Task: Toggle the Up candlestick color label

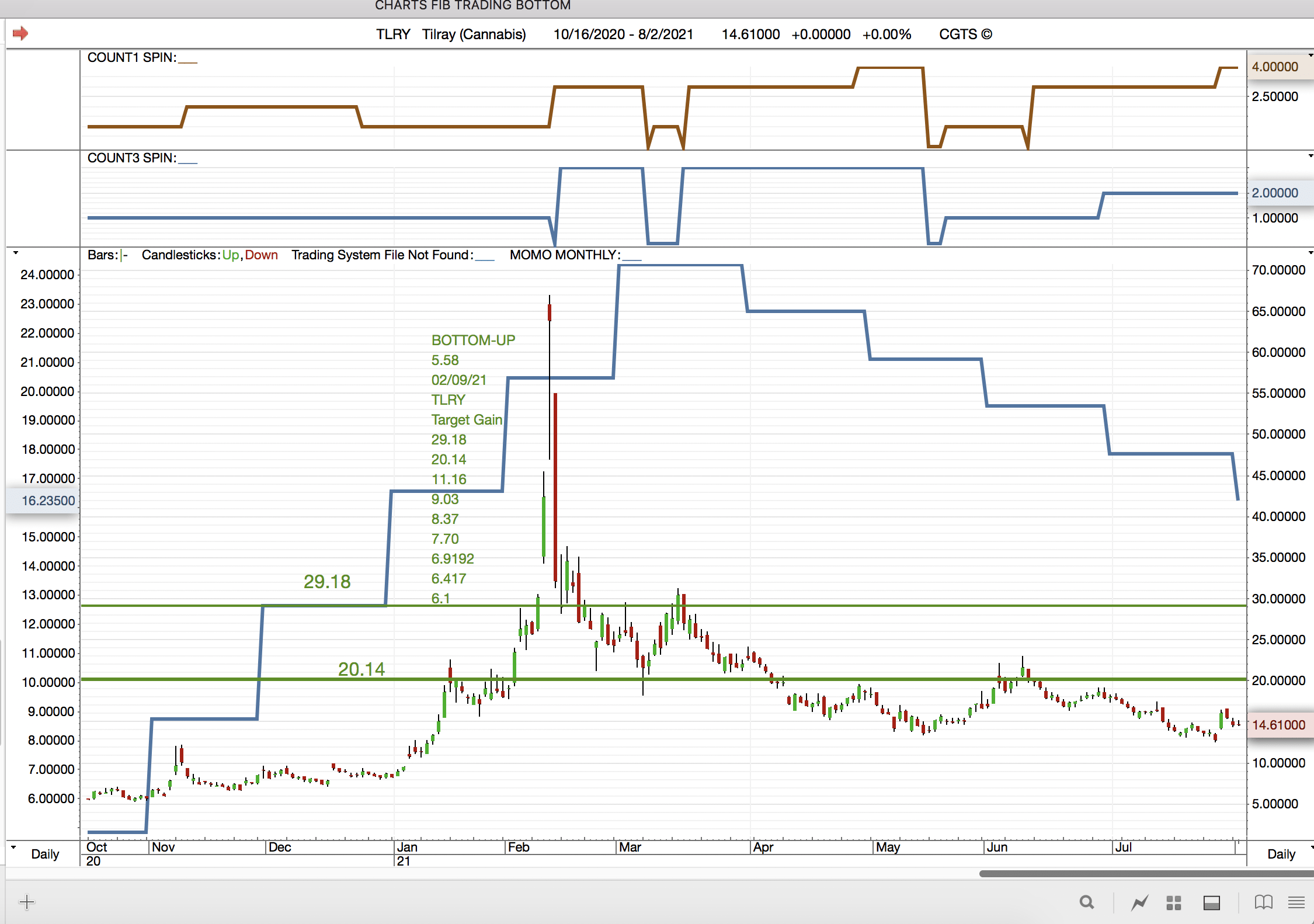Action: pyautogui.click(x=230, y=255)
